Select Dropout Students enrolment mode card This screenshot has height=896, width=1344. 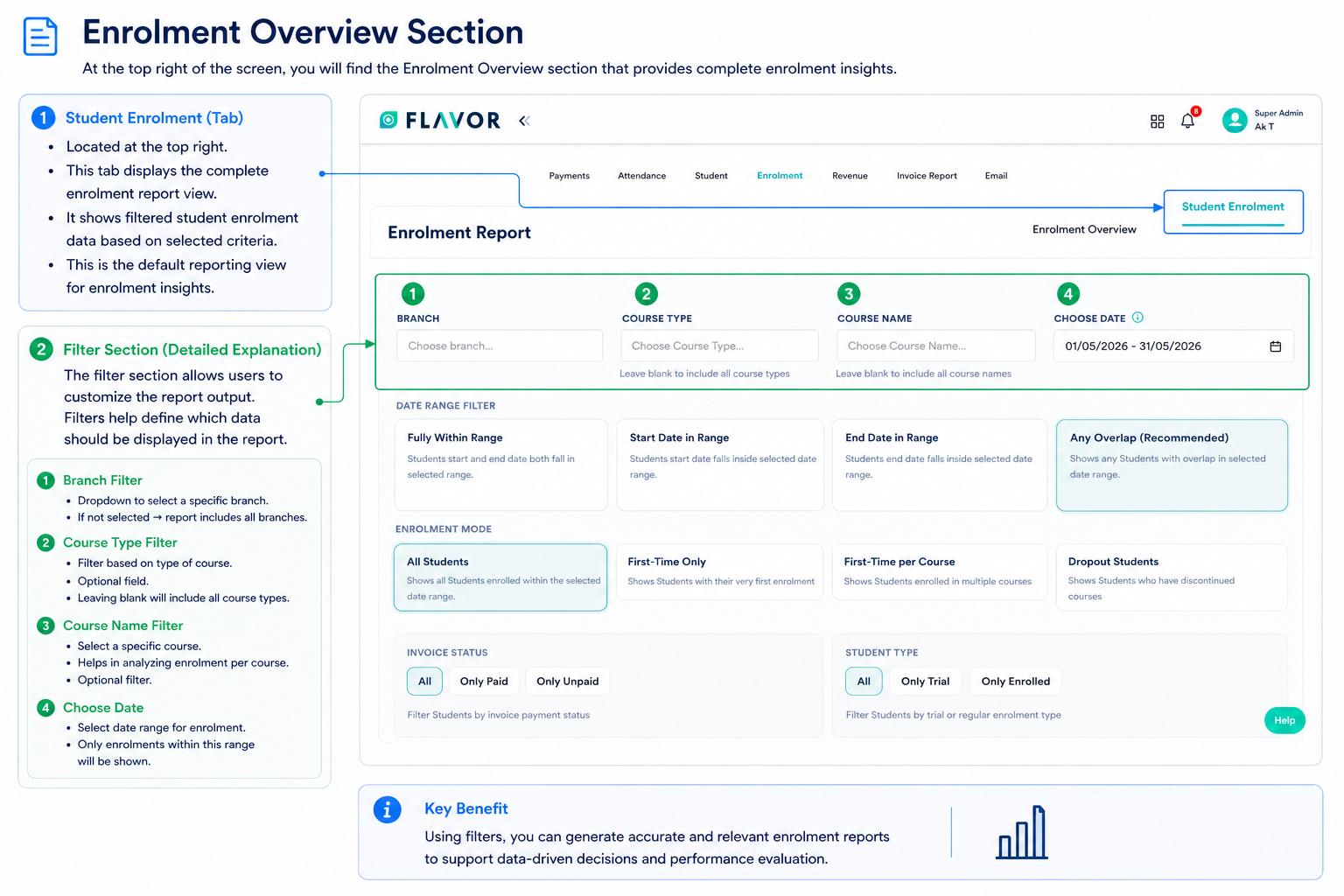pos(1172,577)
